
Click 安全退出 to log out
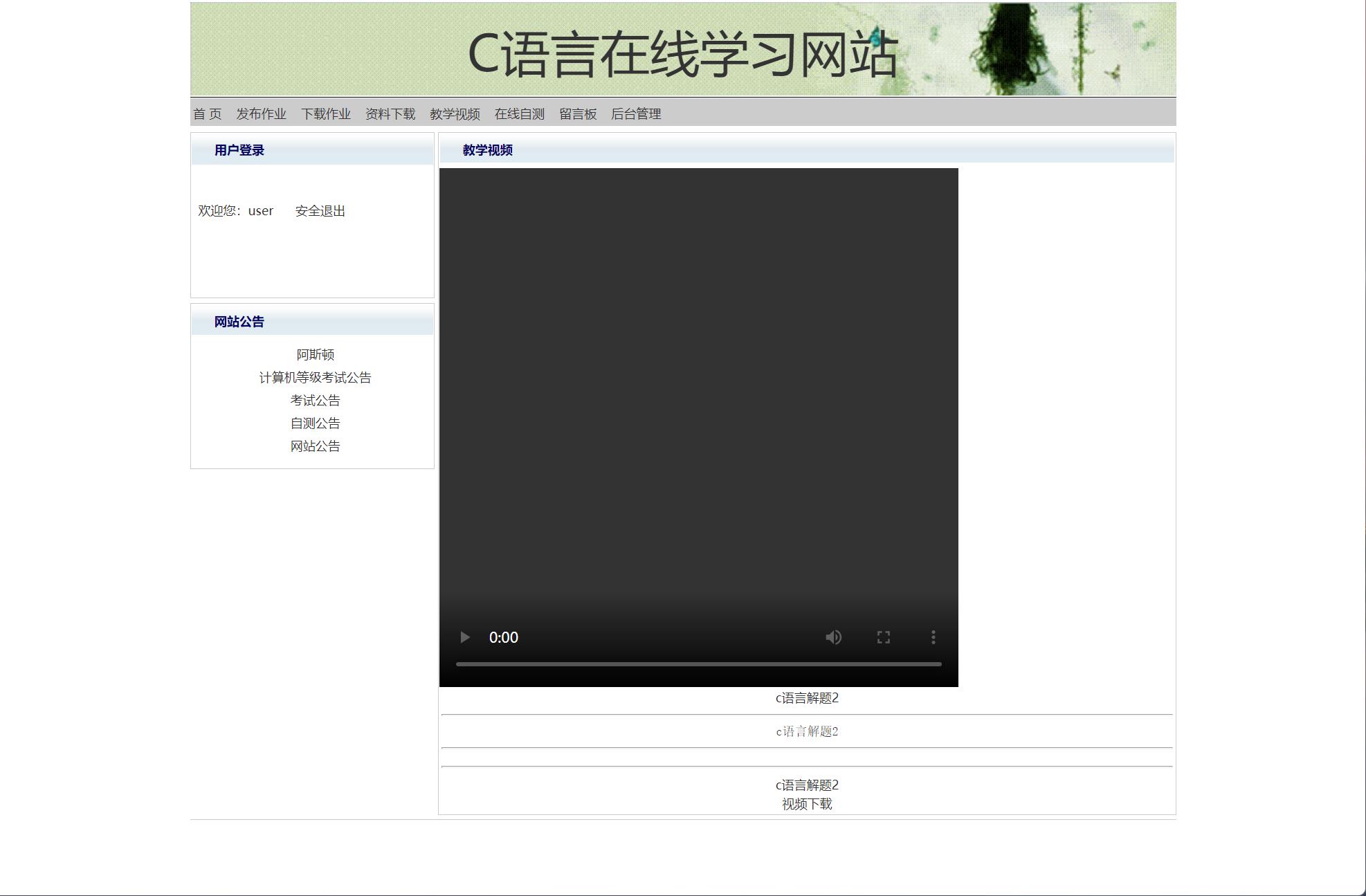click(x=320, y=210)
